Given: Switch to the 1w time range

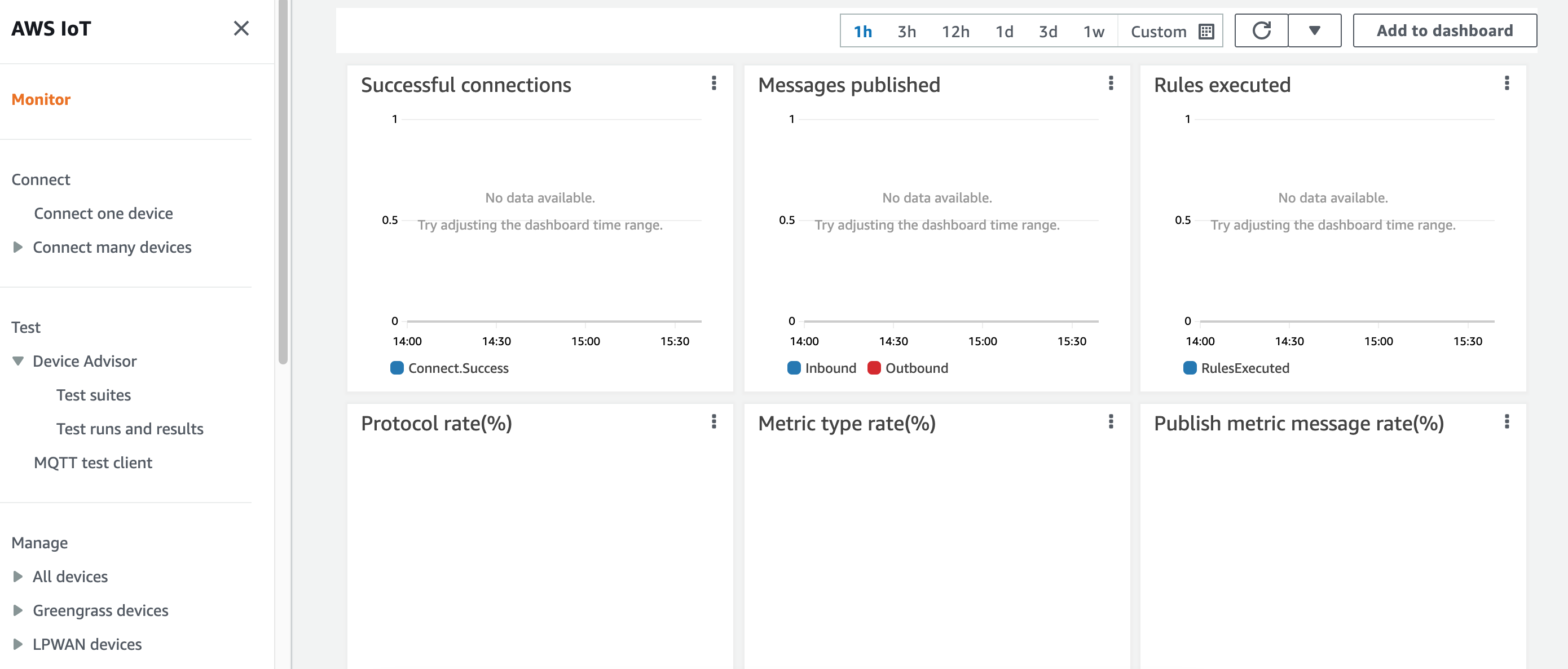Looking at the screenshot, I should point(1093,32).
